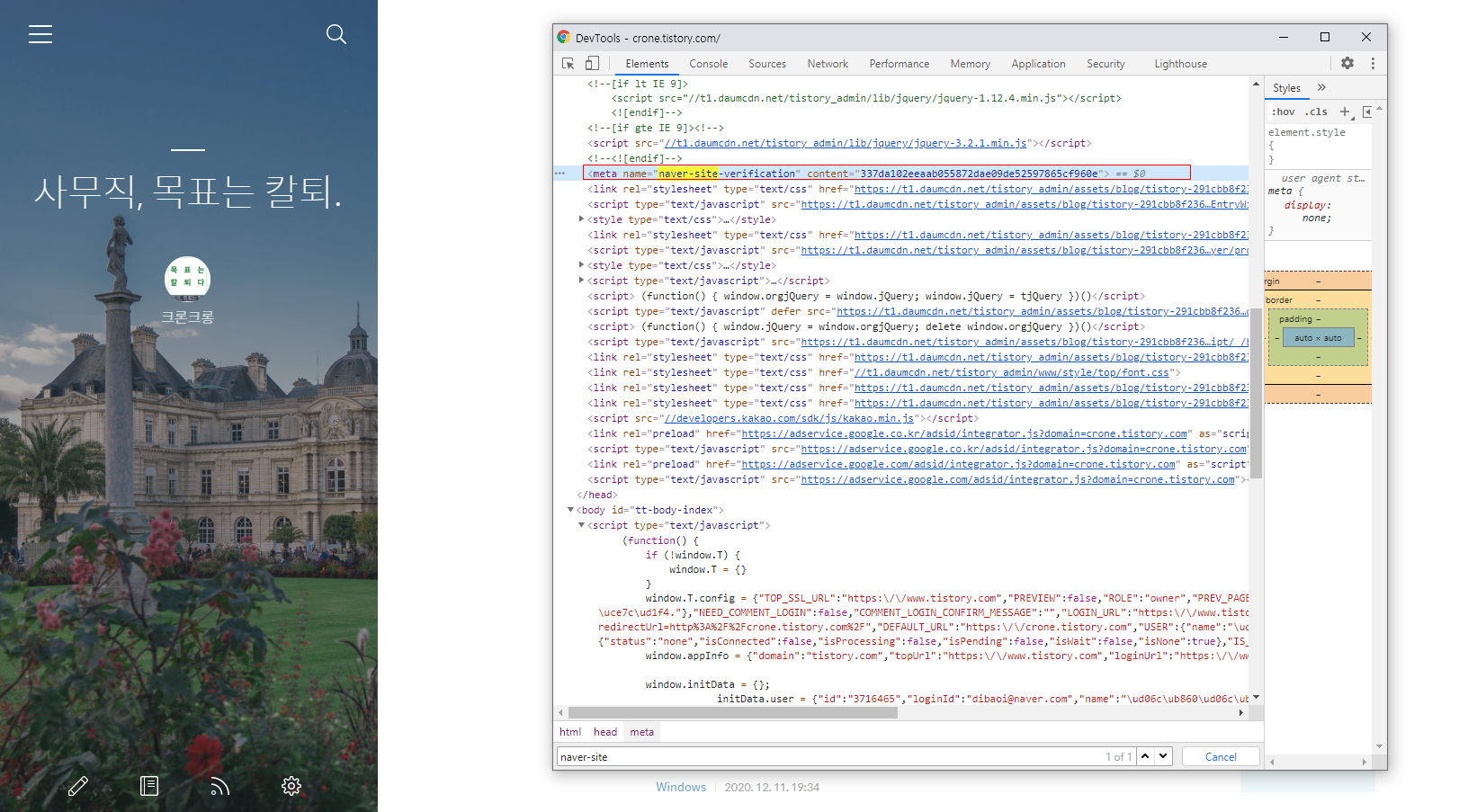Toggle the computed styles sidebar icon
Image resolution: width=1459 pixels, height=812 pixels.
[x=1367, y=112]
